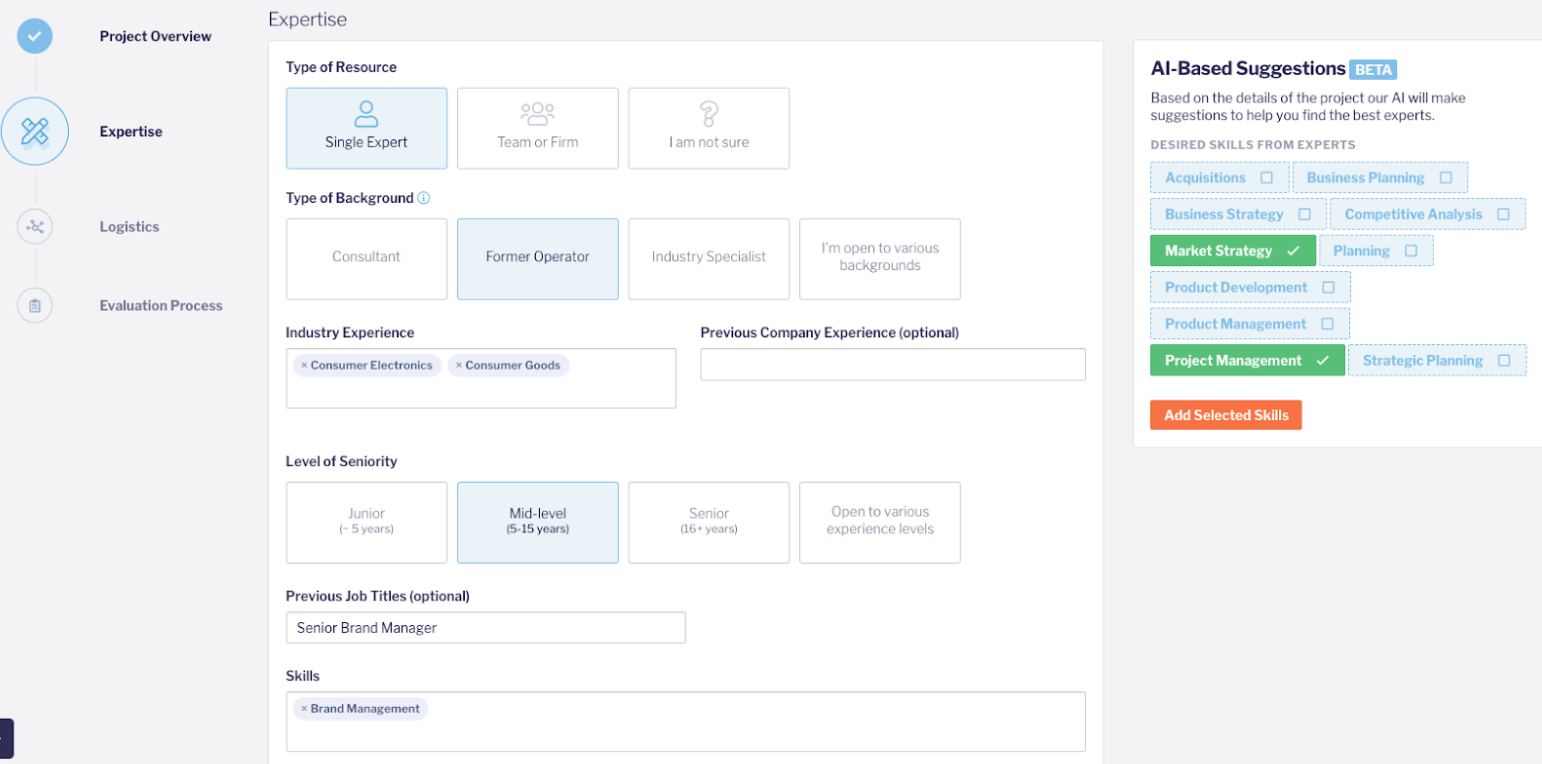The height and width of the screenshot is (764, 1542).
Task: Click the Previous Job Titles field
Action: 486,627
